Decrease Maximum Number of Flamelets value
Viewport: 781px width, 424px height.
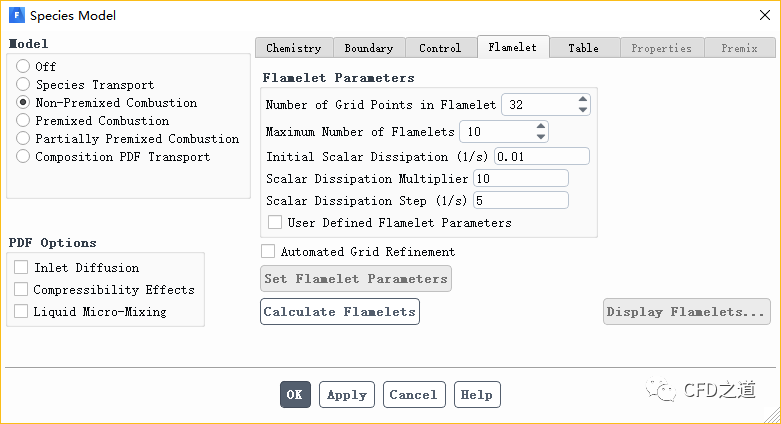pyautogui.click(x=541, y=137)
